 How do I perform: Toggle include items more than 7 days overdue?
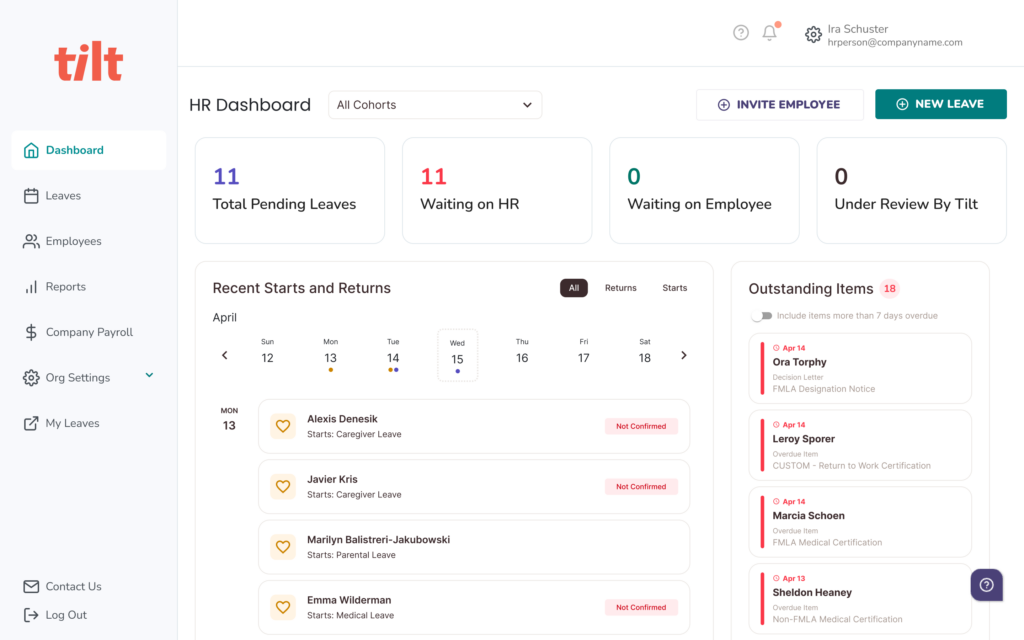pyautogui.click(x=762, y=316)
